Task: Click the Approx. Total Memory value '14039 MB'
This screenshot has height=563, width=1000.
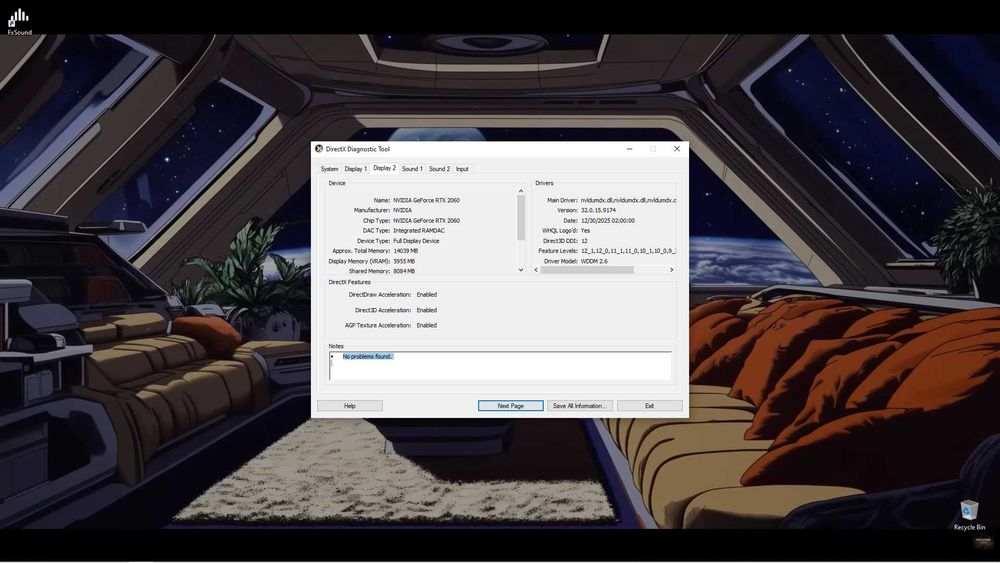Action: 406,251
